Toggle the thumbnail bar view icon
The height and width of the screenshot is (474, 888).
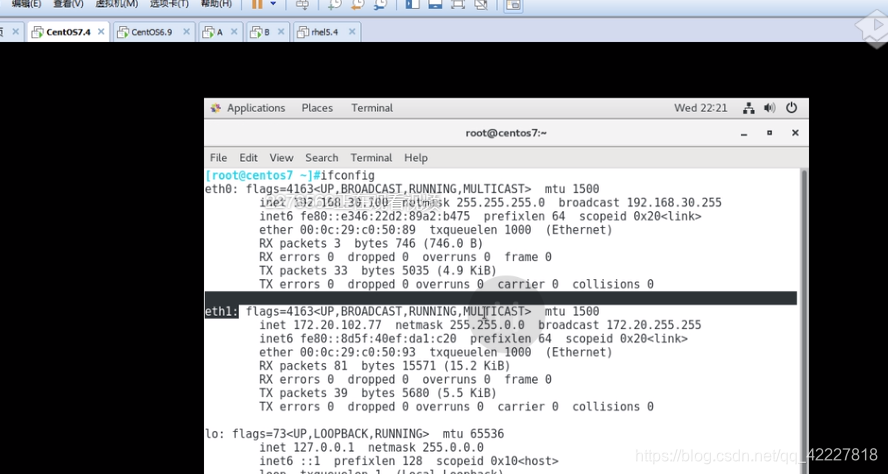pos(513,5)
